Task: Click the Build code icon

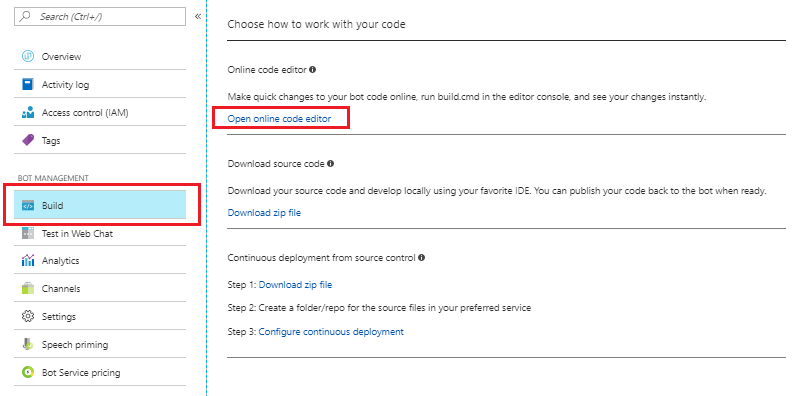Action: click(27, 206)
